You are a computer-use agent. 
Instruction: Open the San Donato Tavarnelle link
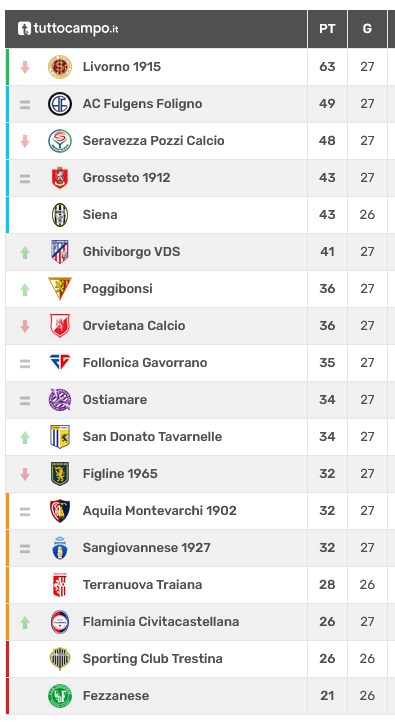coord(153,436)
